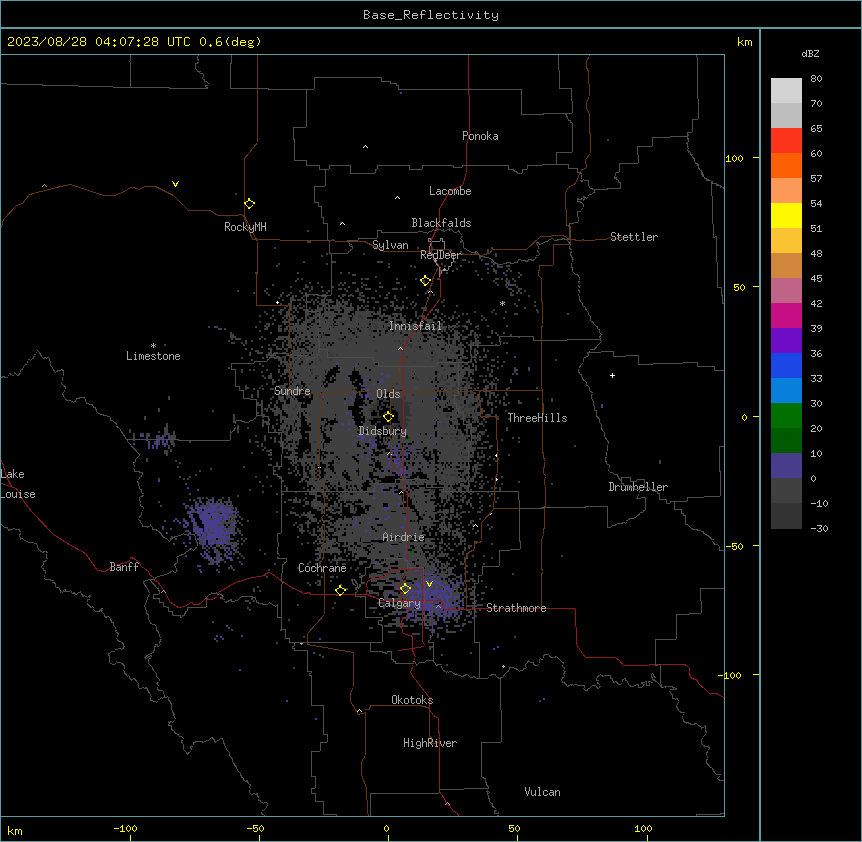The height and width of the screenshot is (842, 862).
Task: Click the -100 tick label on bottom axis
Action: point(125,829)
